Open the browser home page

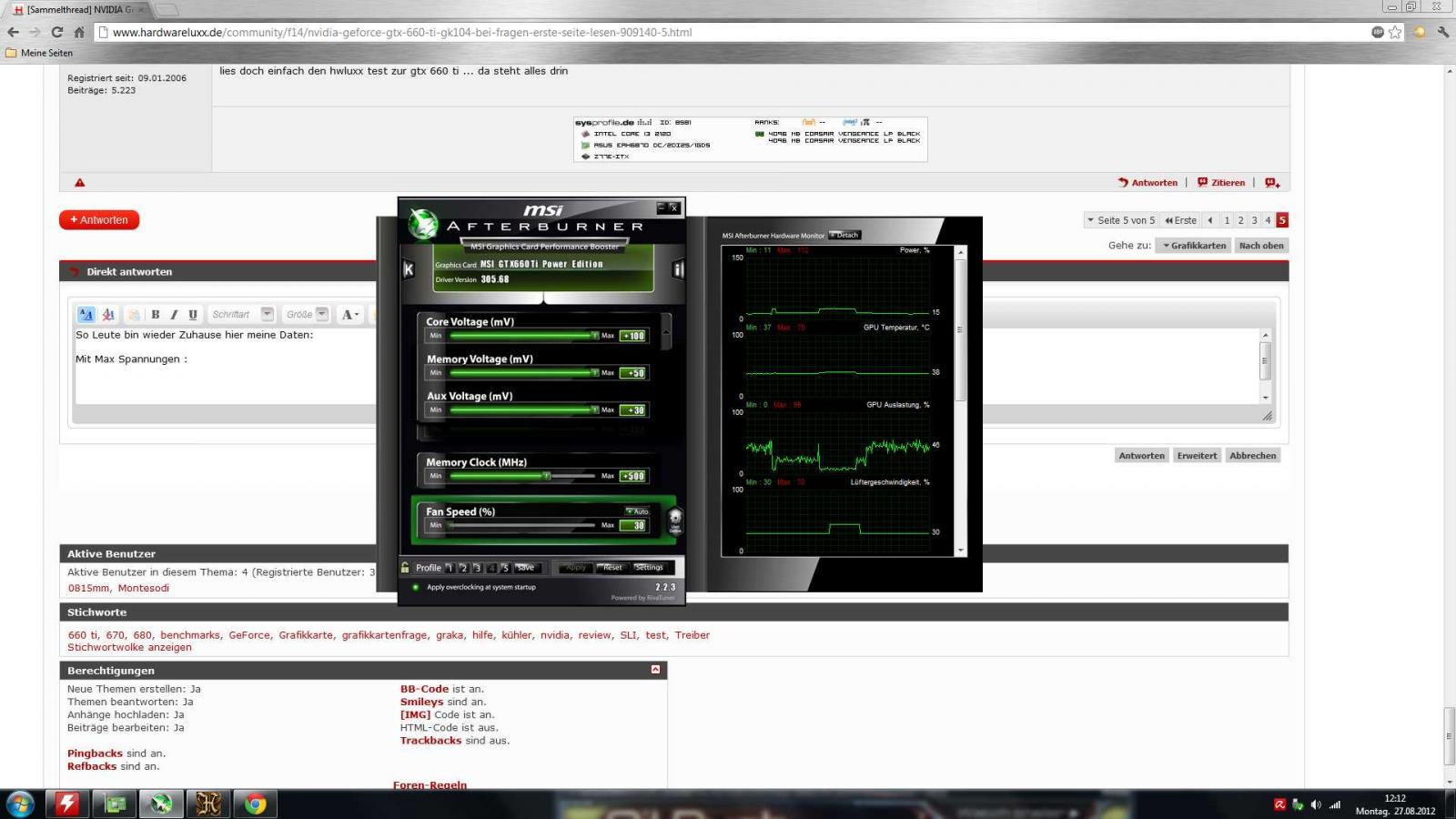79,32
